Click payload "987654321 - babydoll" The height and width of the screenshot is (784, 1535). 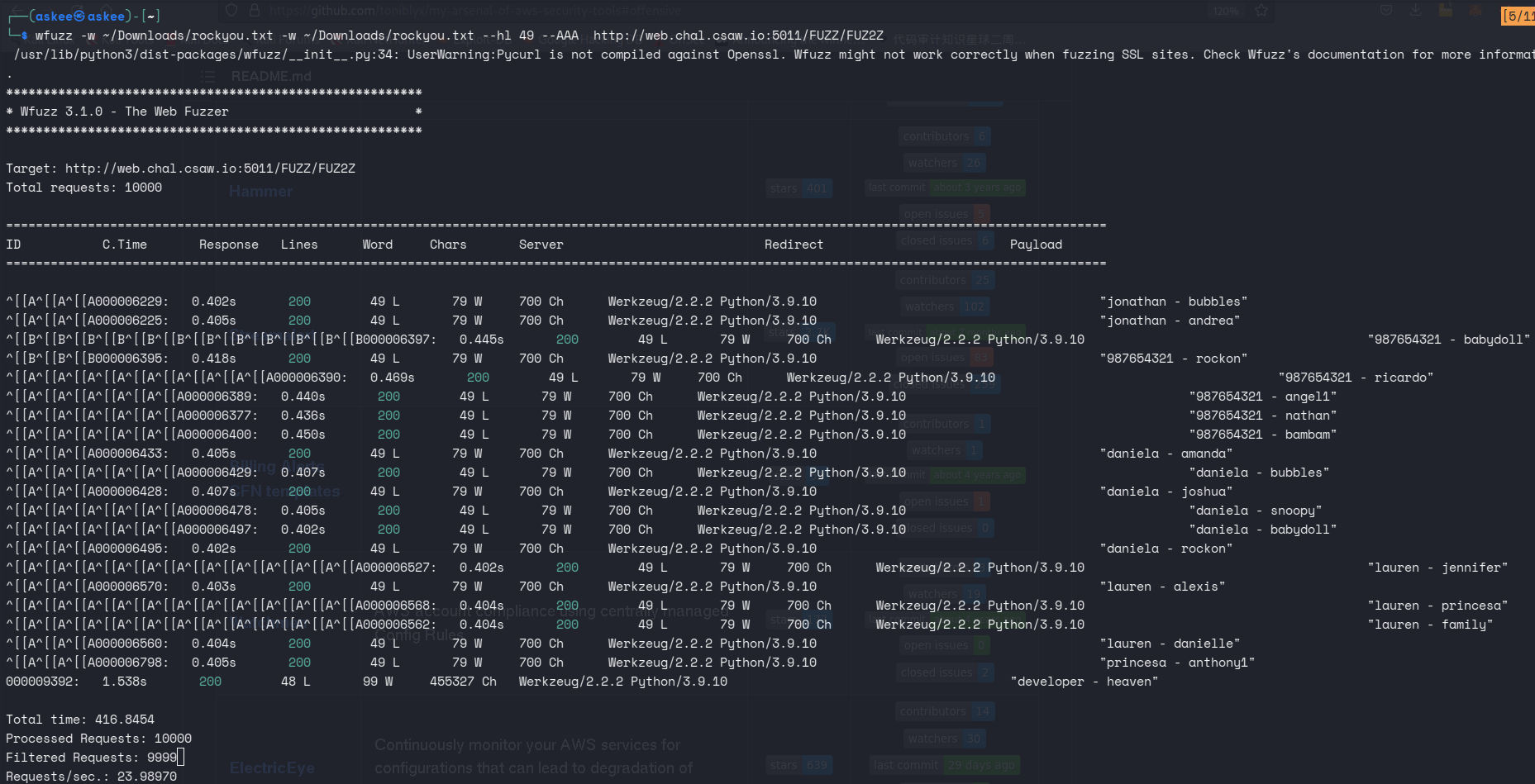click(1449, 340)
